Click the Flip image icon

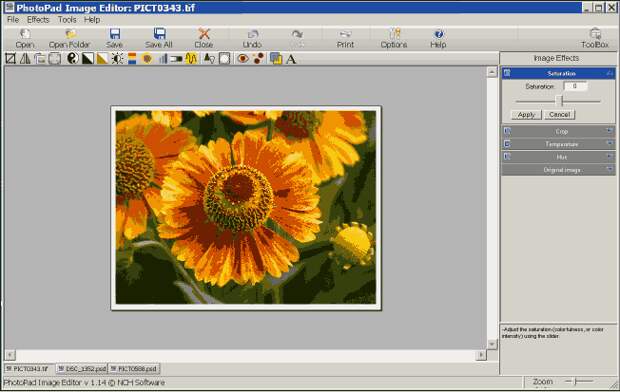coord(25,59)
